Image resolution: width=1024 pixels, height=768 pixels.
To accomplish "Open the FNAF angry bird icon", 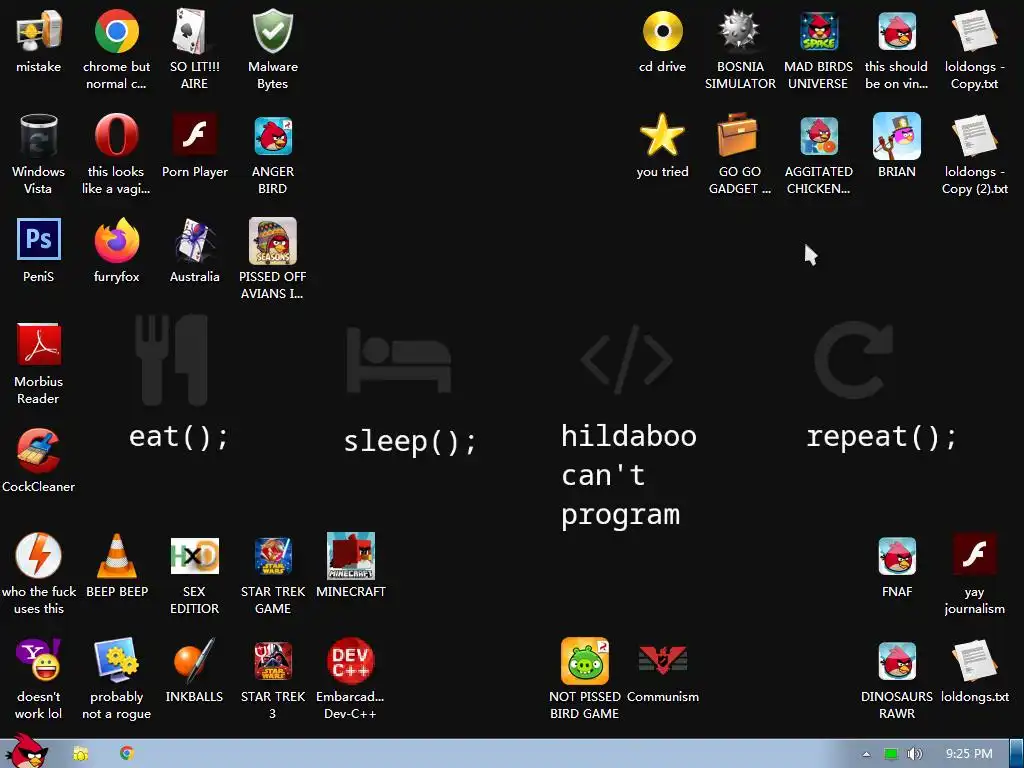I will tap(897, 556).
